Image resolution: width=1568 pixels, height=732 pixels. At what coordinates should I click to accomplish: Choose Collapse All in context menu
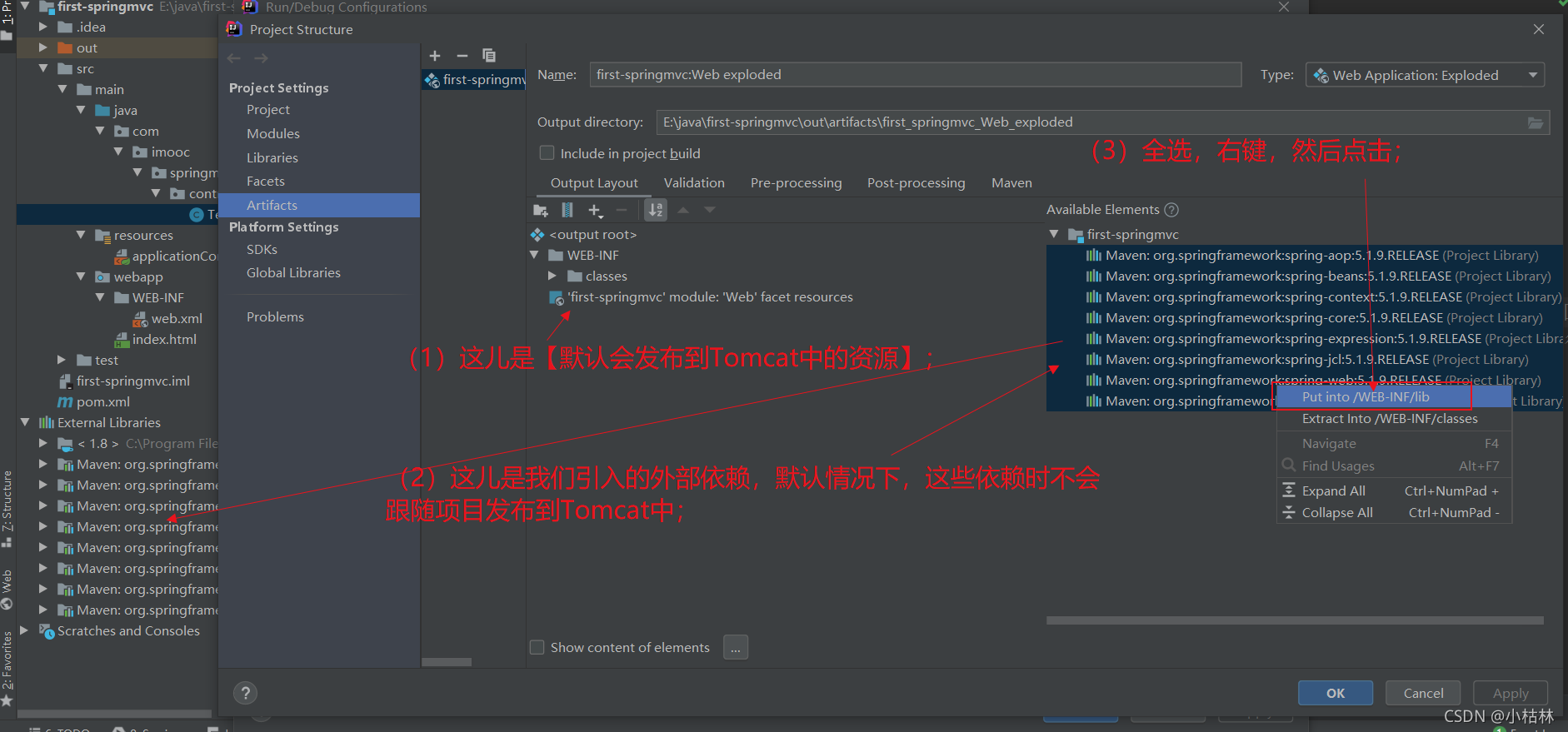point(1394,513)
